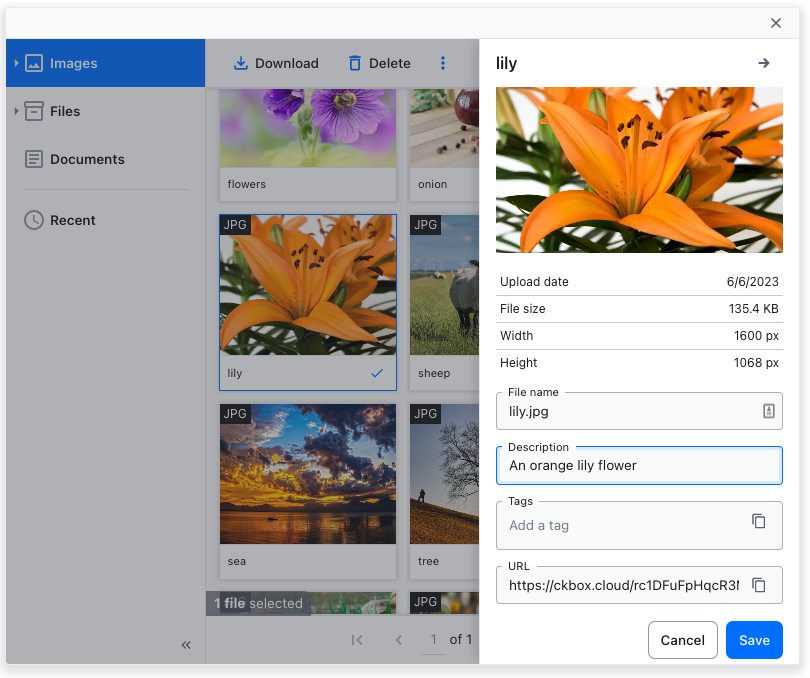The height and width of the screenshot is (678, 810).
Task: Click the Delete icon to remove the file
Action: coord(354,63)
